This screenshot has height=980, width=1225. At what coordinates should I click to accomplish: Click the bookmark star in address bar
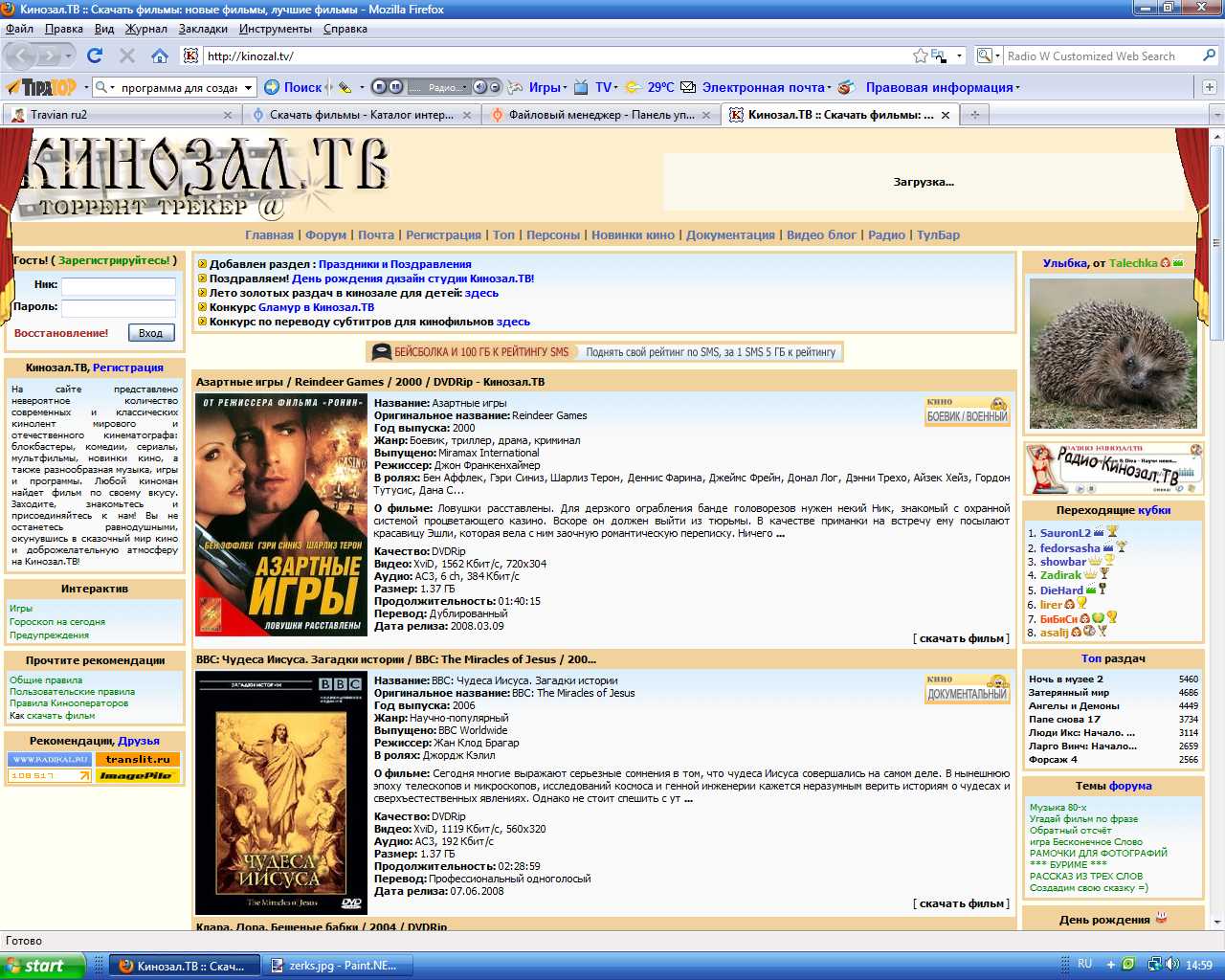[x=920, y=56]
